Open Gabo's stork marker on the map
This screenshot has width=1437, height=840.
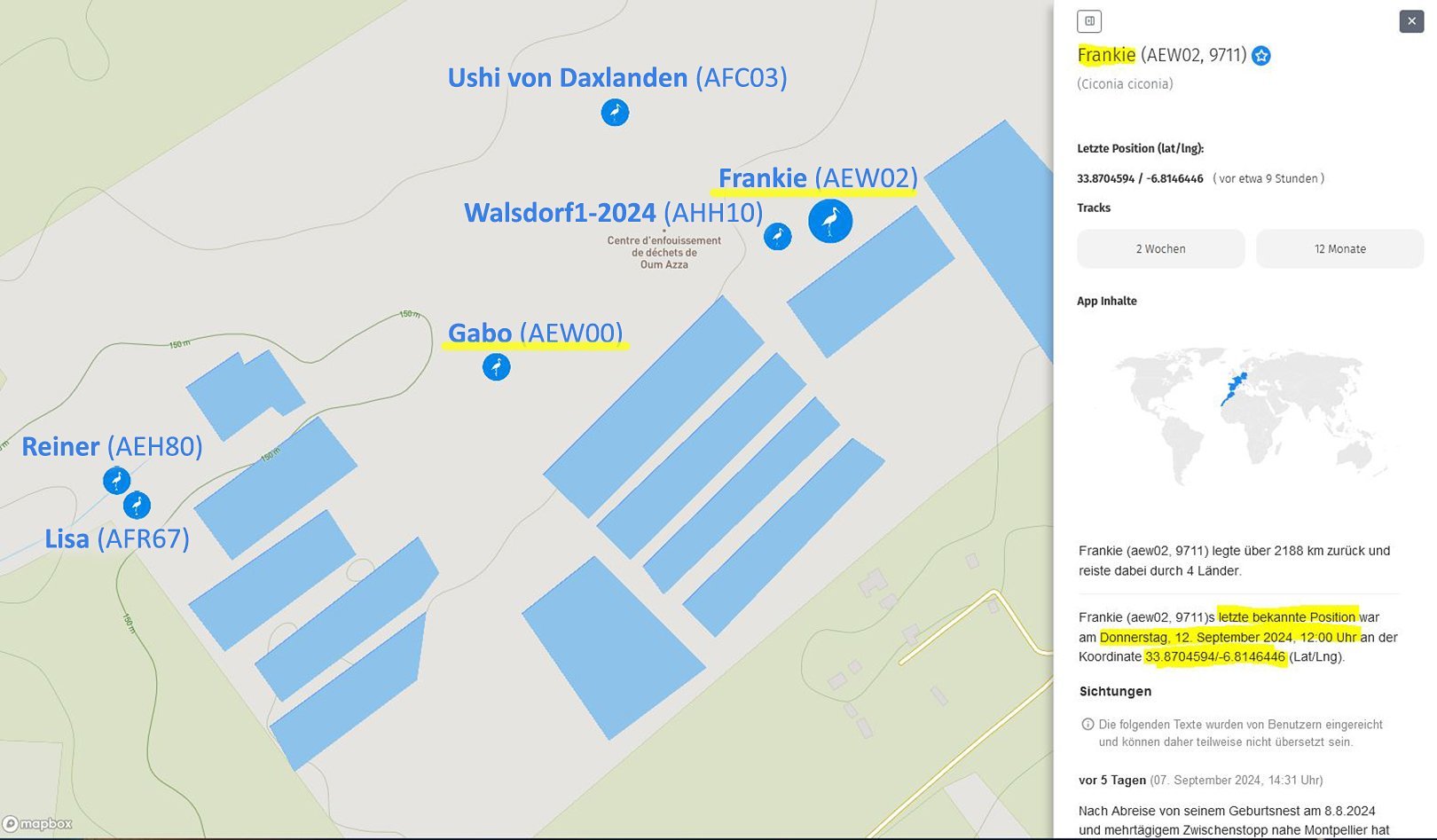pos(496,366)
